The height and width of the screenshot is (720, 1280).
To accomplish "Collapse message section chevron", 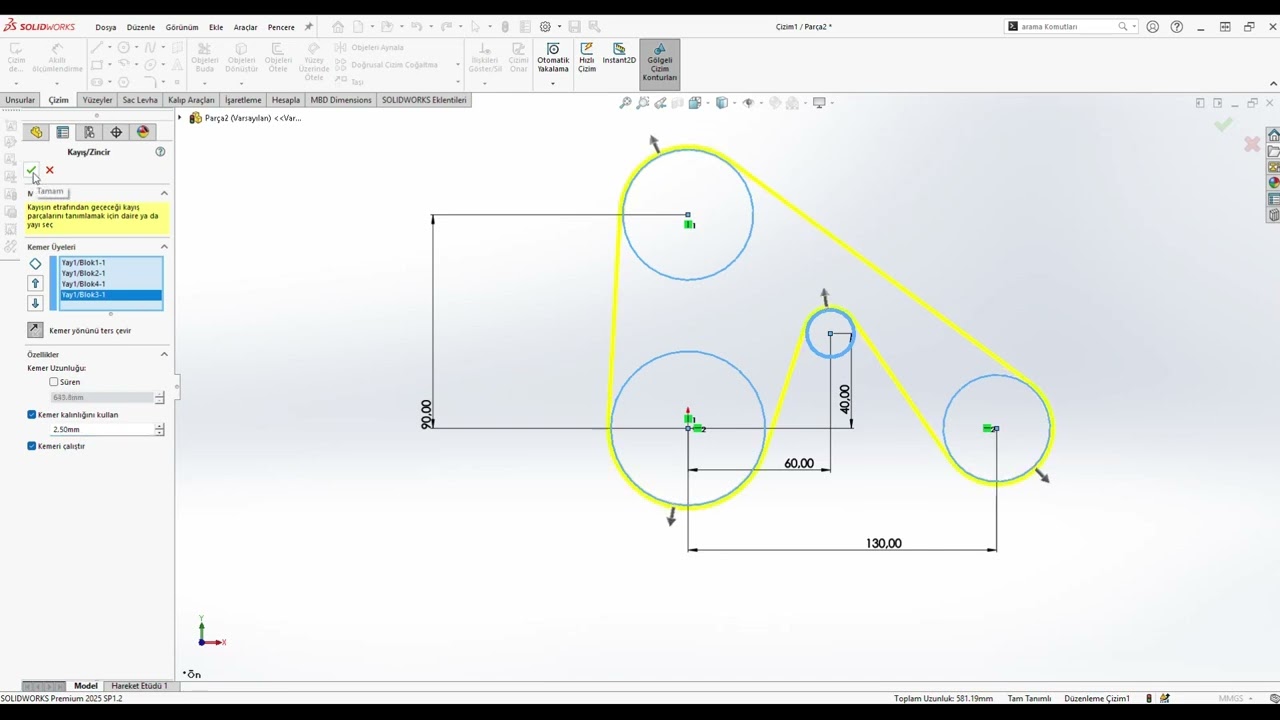I will pos(164,193).
